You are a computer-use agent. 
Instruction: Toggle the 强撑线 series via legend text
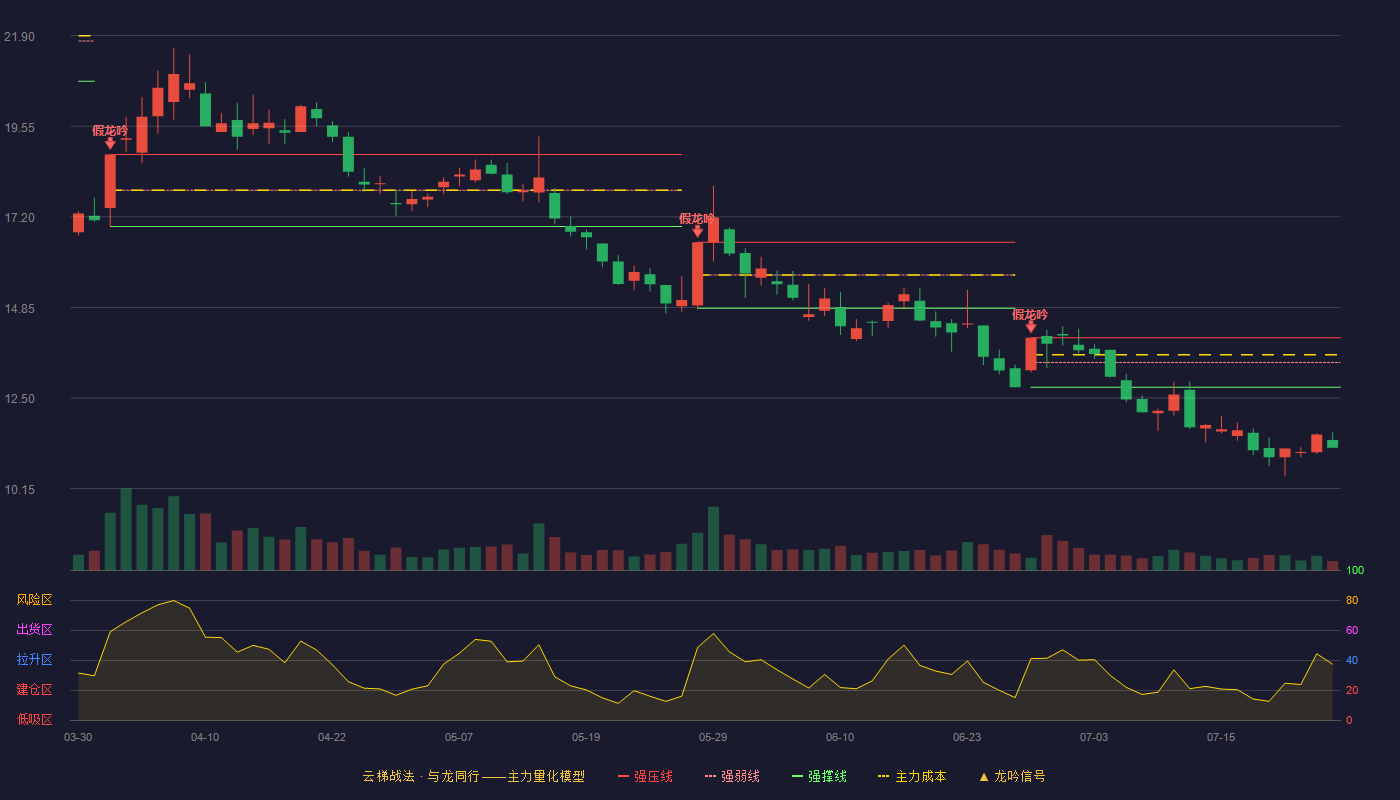827,777
